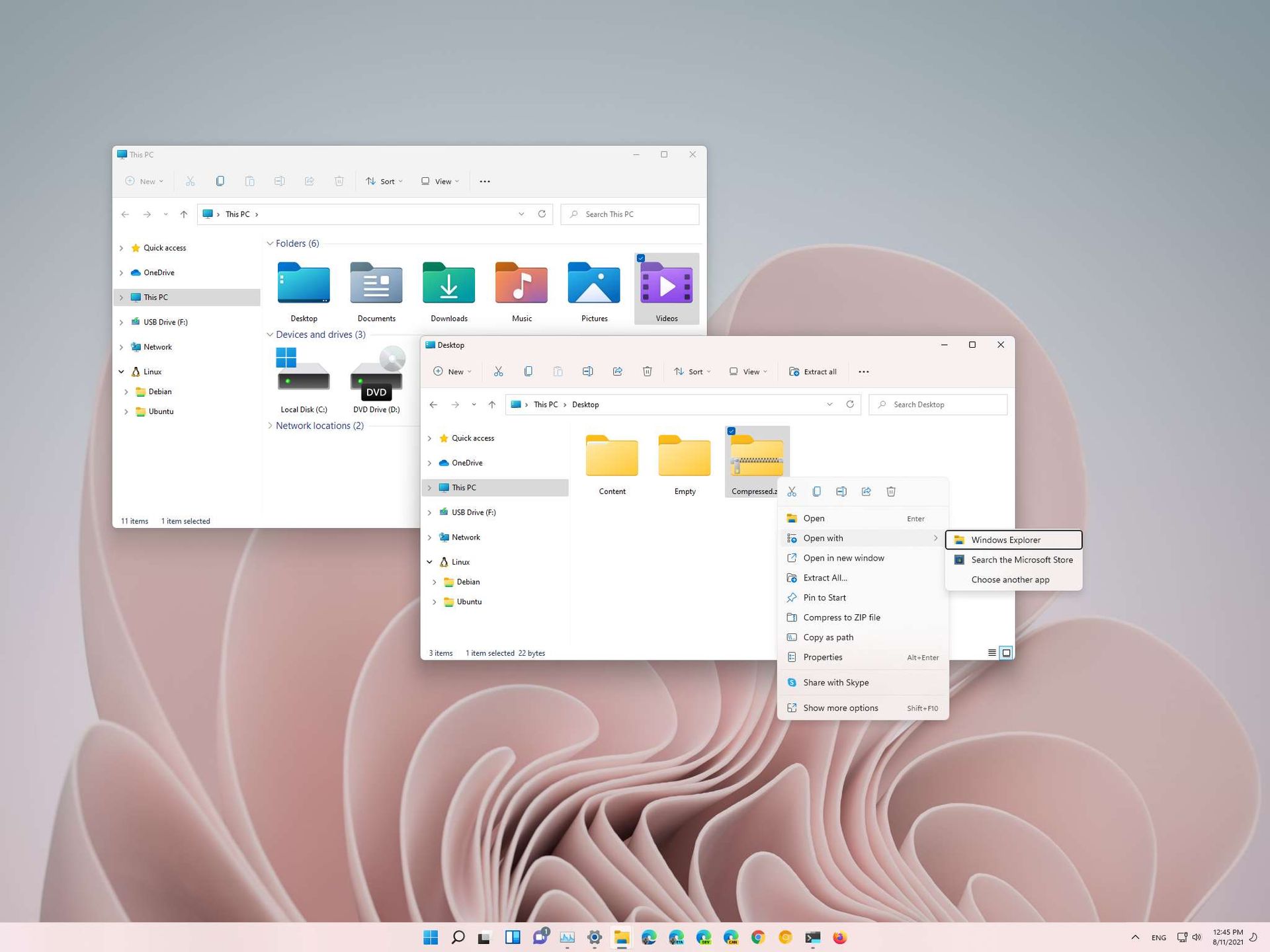1270x952 pixels.
Task: Click the Cut icon in the Desktop toolbar
Action: (499, 371)
